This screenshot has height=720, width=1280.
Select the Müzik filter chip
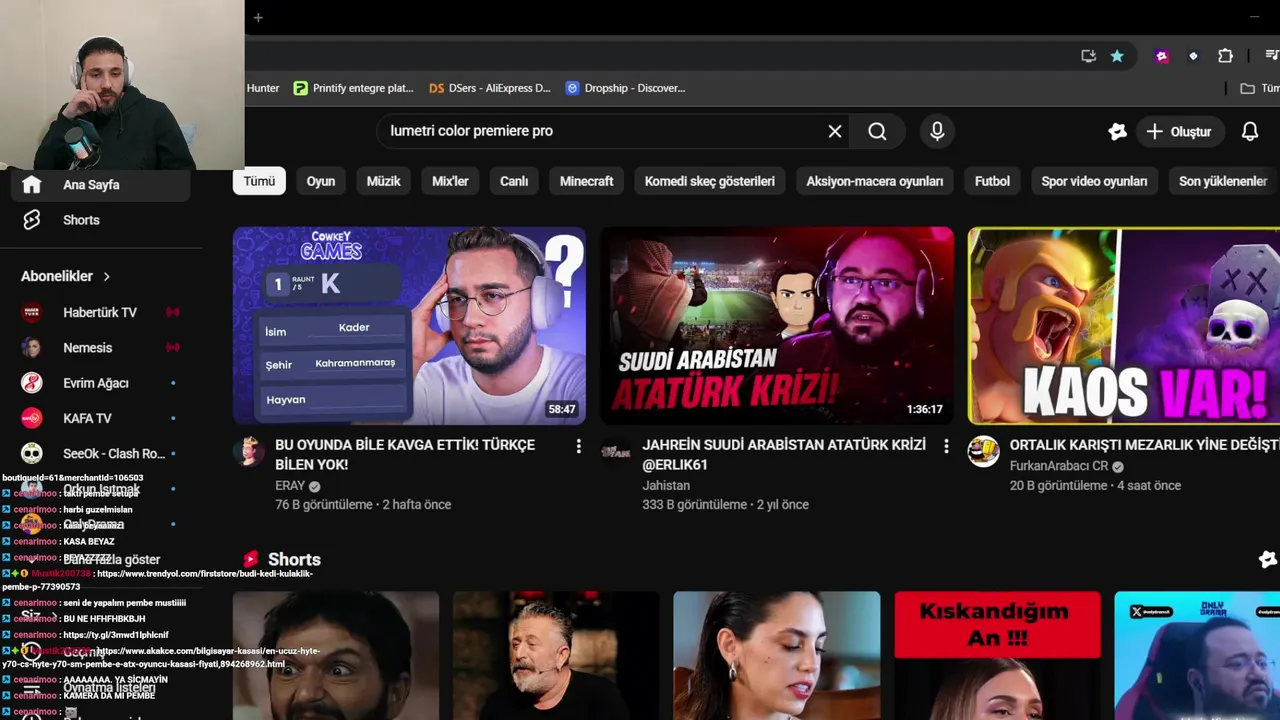tap(383, 181)
